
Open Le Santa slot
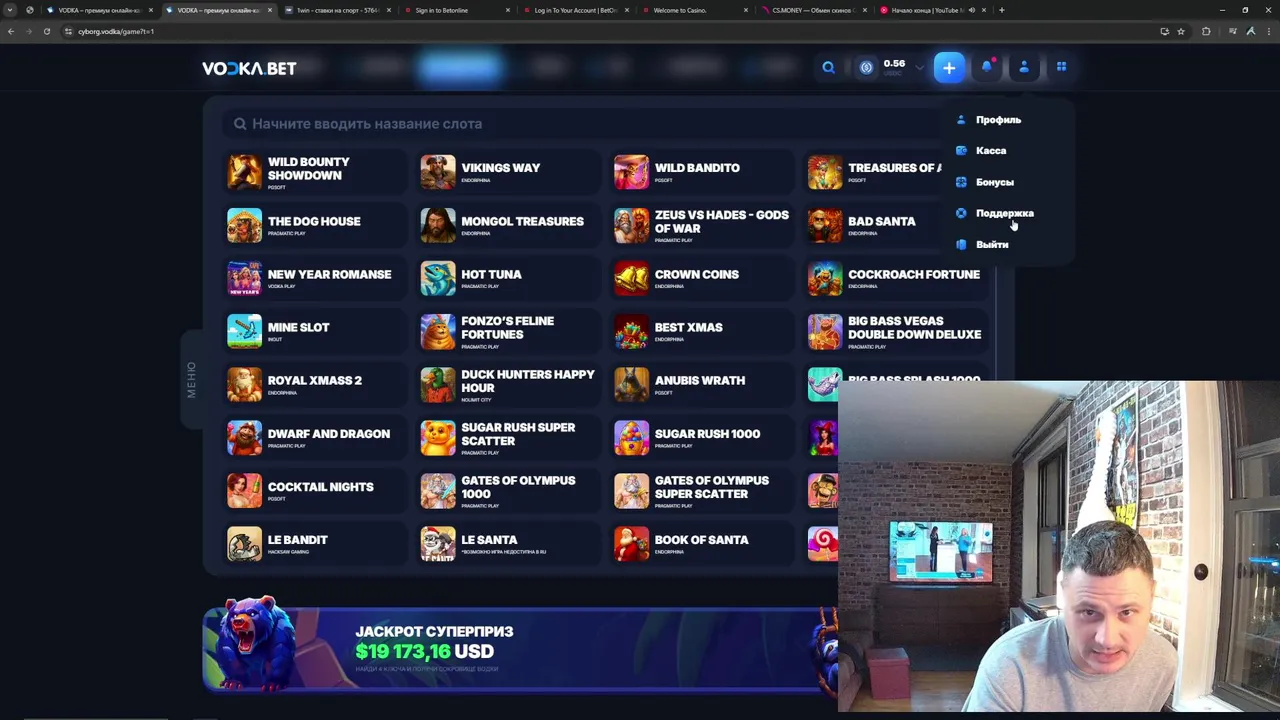(x=508, y=543)
